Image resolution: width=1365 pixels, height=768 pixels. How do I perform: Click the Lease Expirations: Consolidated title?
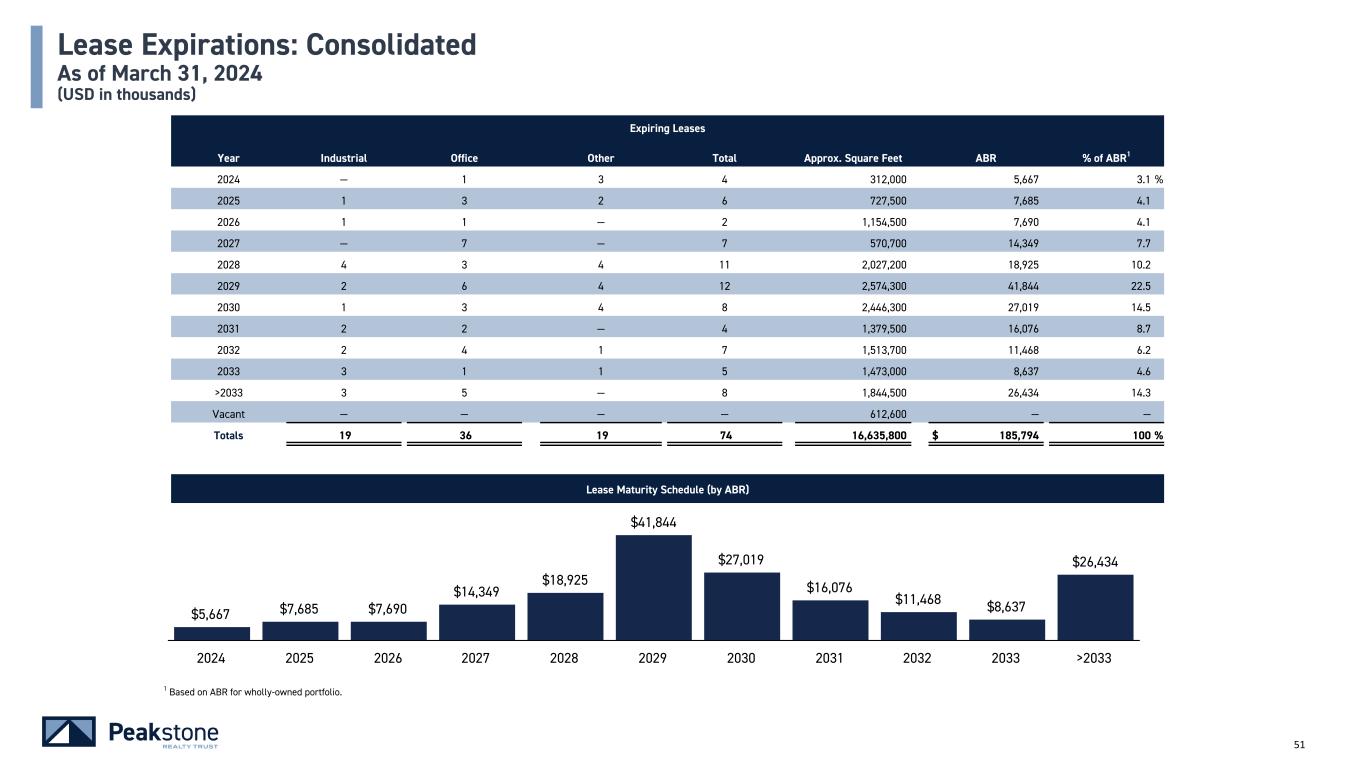[x=266, y=45]
